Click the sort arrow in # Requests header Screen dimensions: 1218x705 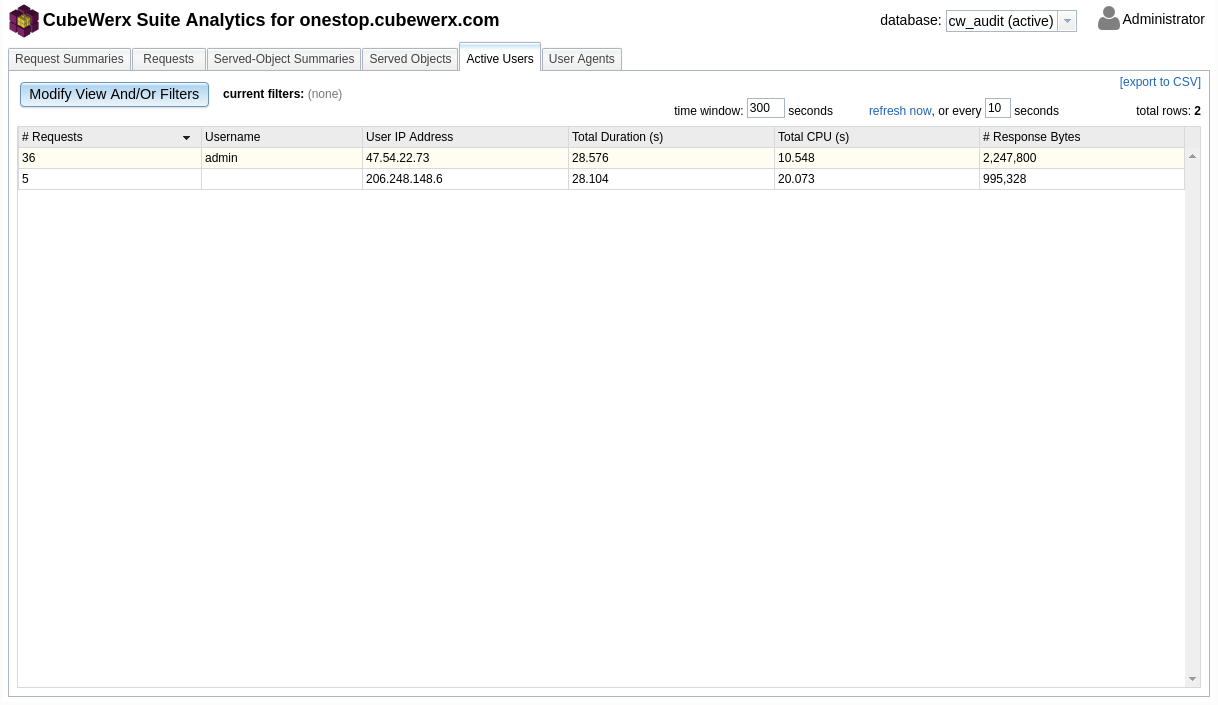[186, 138]
